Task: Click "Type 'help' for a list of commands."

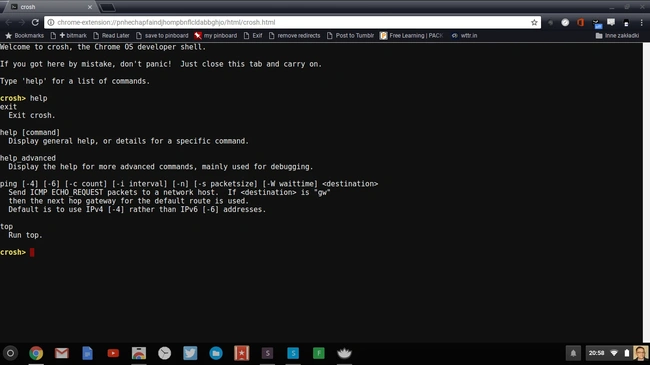Action: [x=75, y=81]
